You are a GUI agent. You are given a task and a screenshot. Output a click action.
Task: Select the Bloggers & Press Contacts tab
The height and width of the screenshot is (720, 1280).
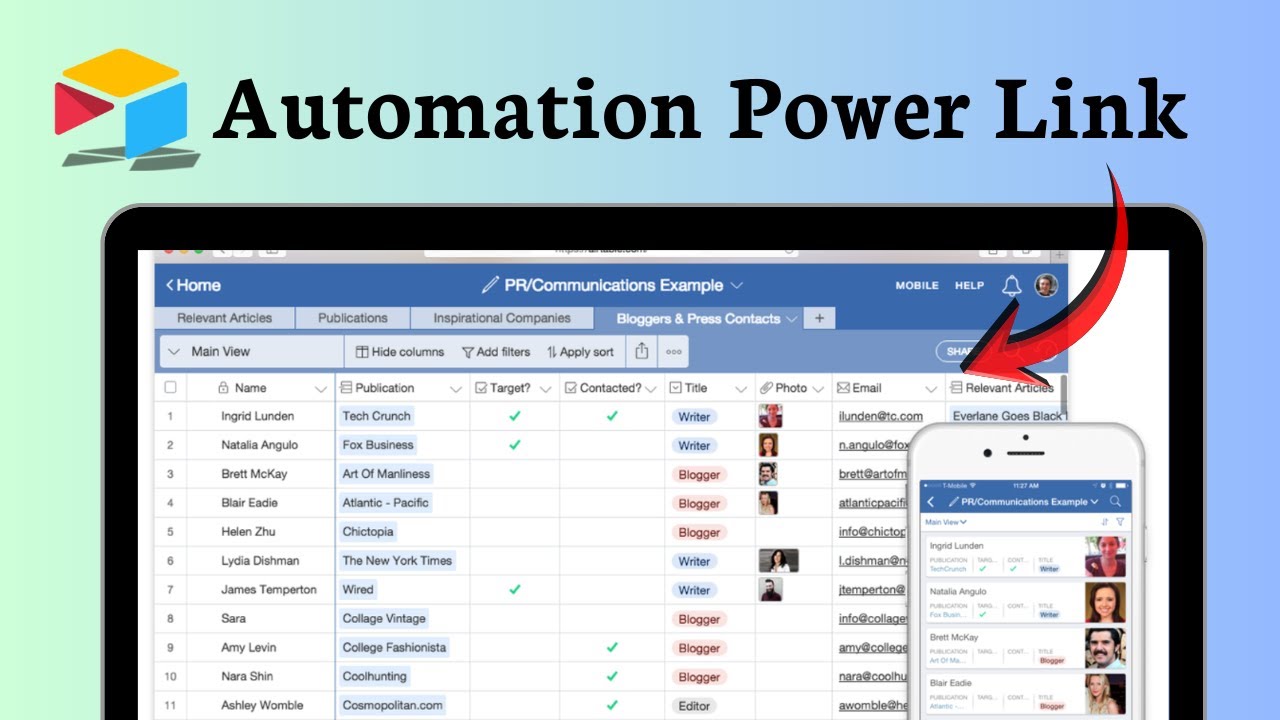(698, 319)
